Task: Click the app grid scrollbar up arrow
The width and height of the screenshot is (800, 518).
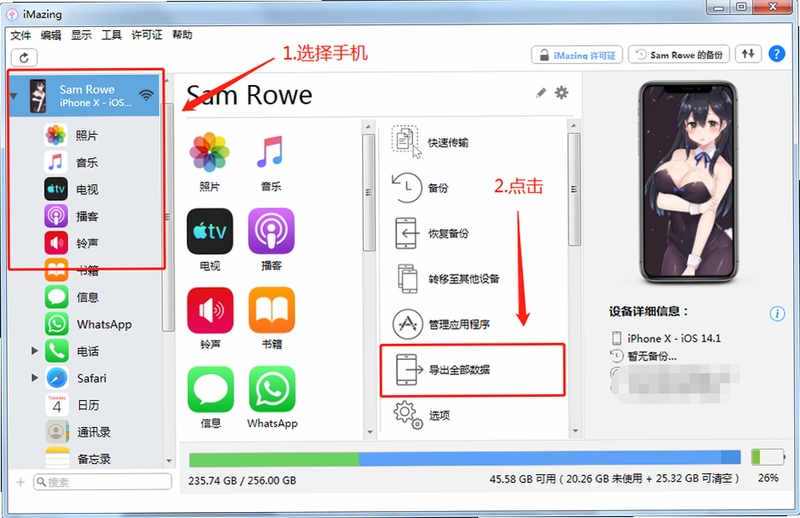Action: (x=368, y=126)
